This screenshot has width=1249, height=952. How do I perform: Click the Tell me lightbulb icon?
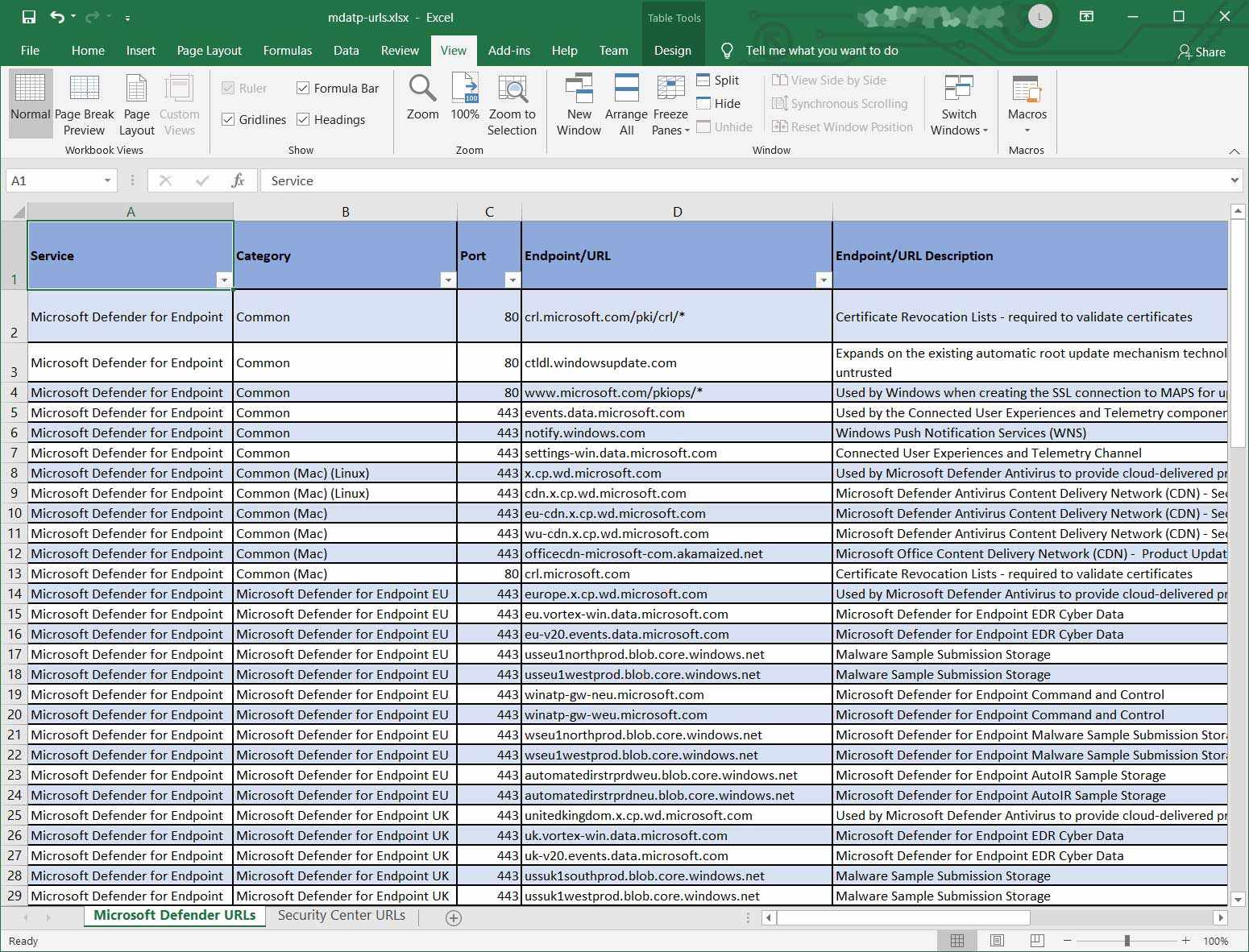727,51
